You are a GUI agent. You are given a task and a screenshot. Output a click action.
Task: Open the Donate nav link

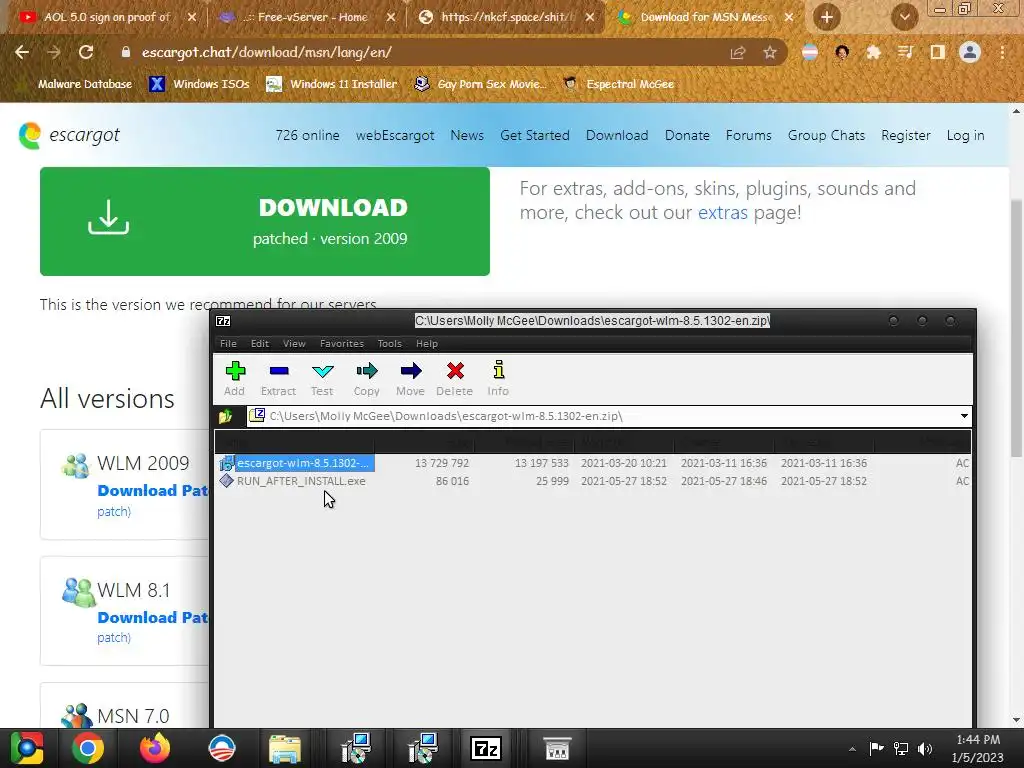click(x=687, y=135)
